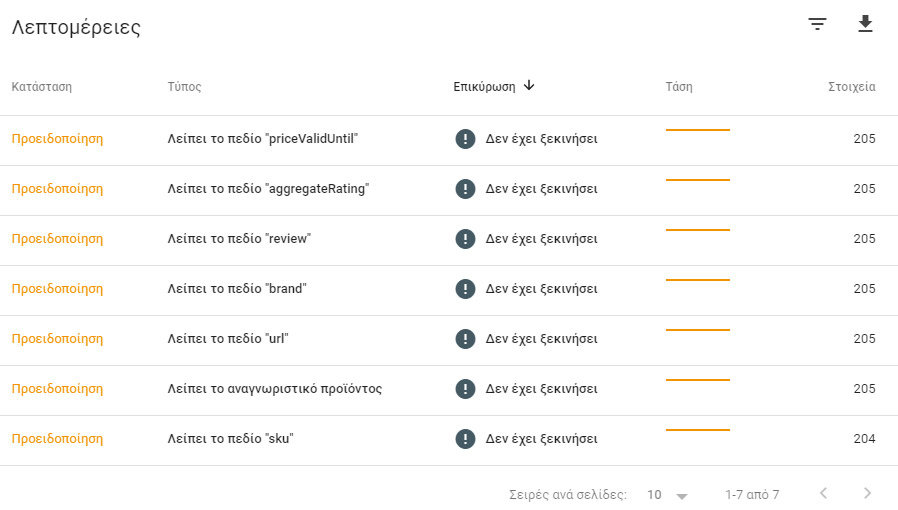Click the exclamation icon in "sku" row
The width and height of the screenshot is (898, 510).
pyautogui.click(x=465, y=439)
